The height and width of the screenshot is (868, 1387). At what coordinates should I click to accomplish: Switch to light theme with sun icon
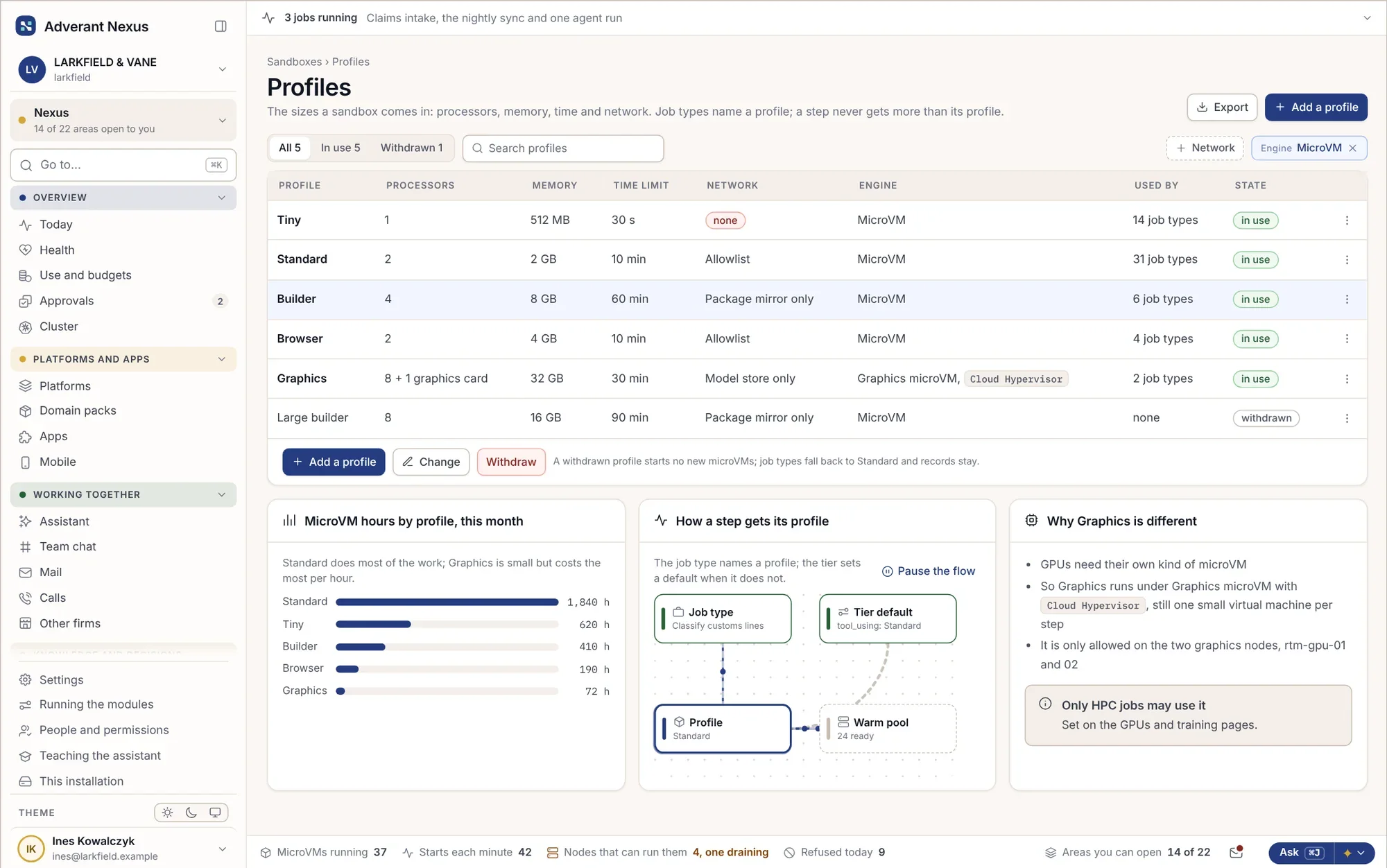167,813
